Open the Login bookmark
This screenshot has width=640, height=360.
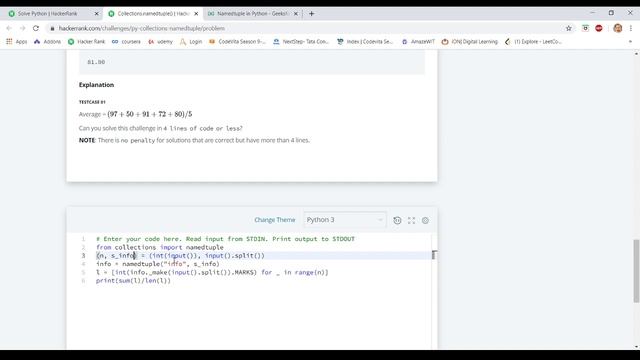(x=191, y=42)
